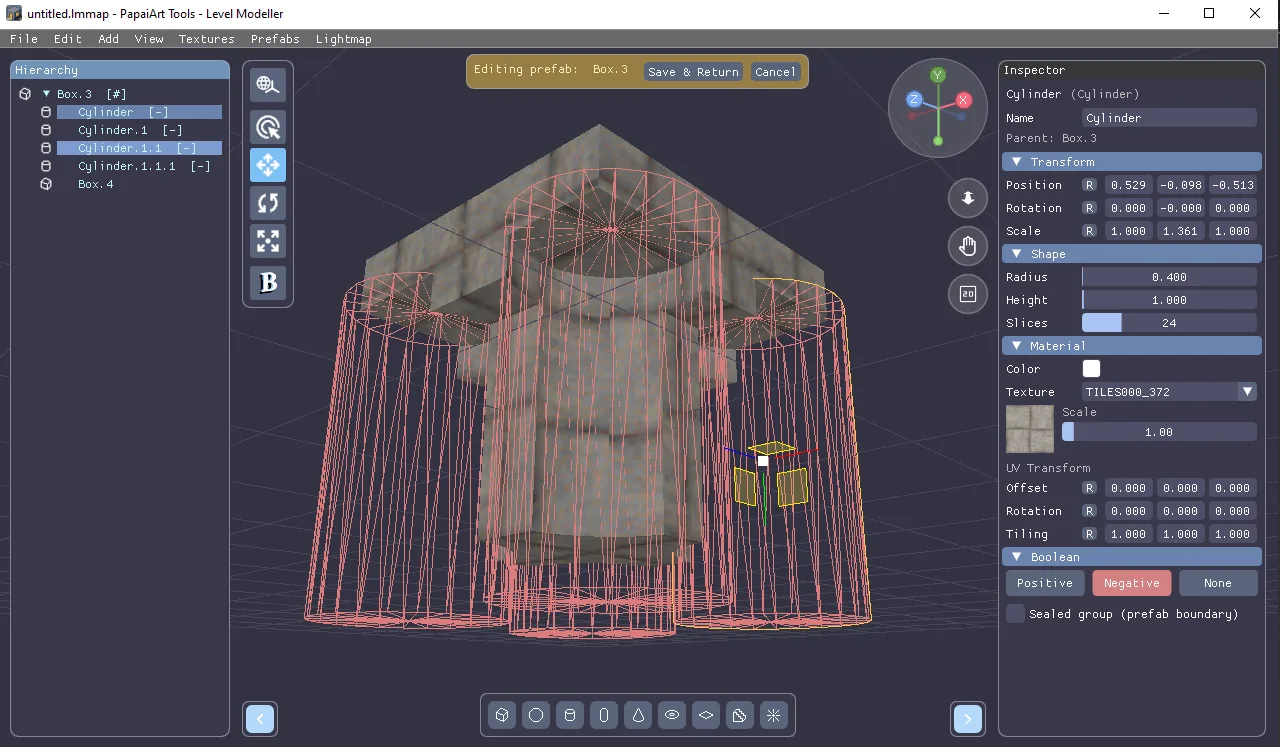Add a capsule primitive
The image size is (1280, 747).
click(604, 715)
